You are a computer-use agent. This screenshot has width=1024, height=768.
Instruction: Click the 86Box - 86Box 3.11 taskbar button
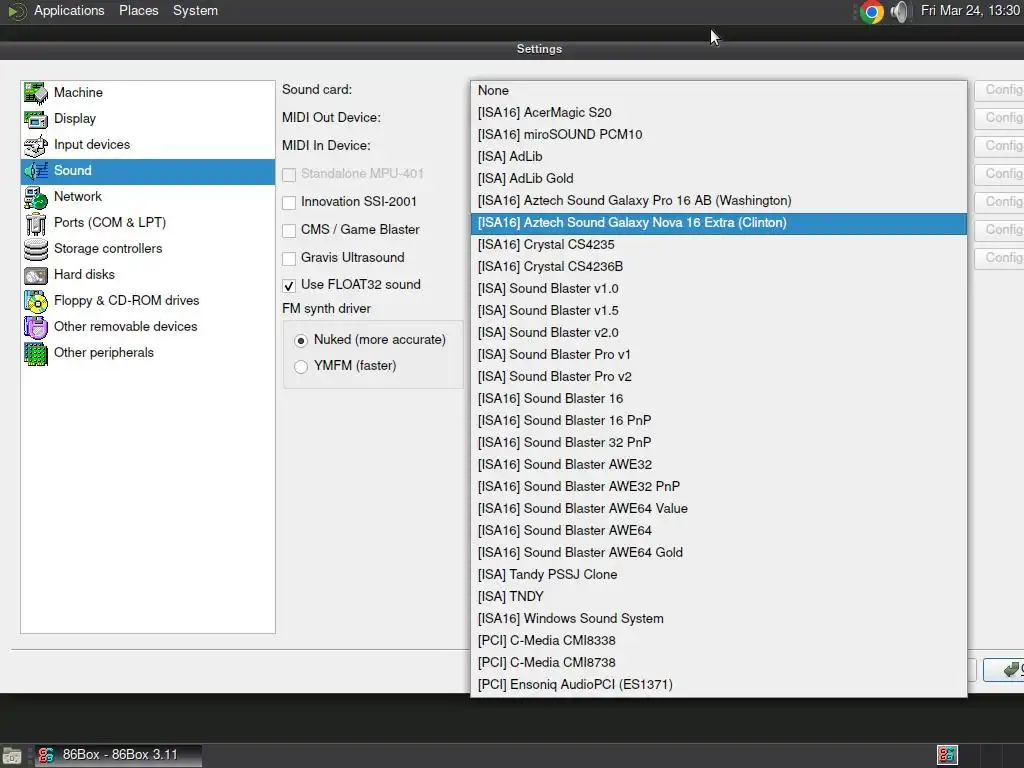pyautogui.click(x=118, y=755)
